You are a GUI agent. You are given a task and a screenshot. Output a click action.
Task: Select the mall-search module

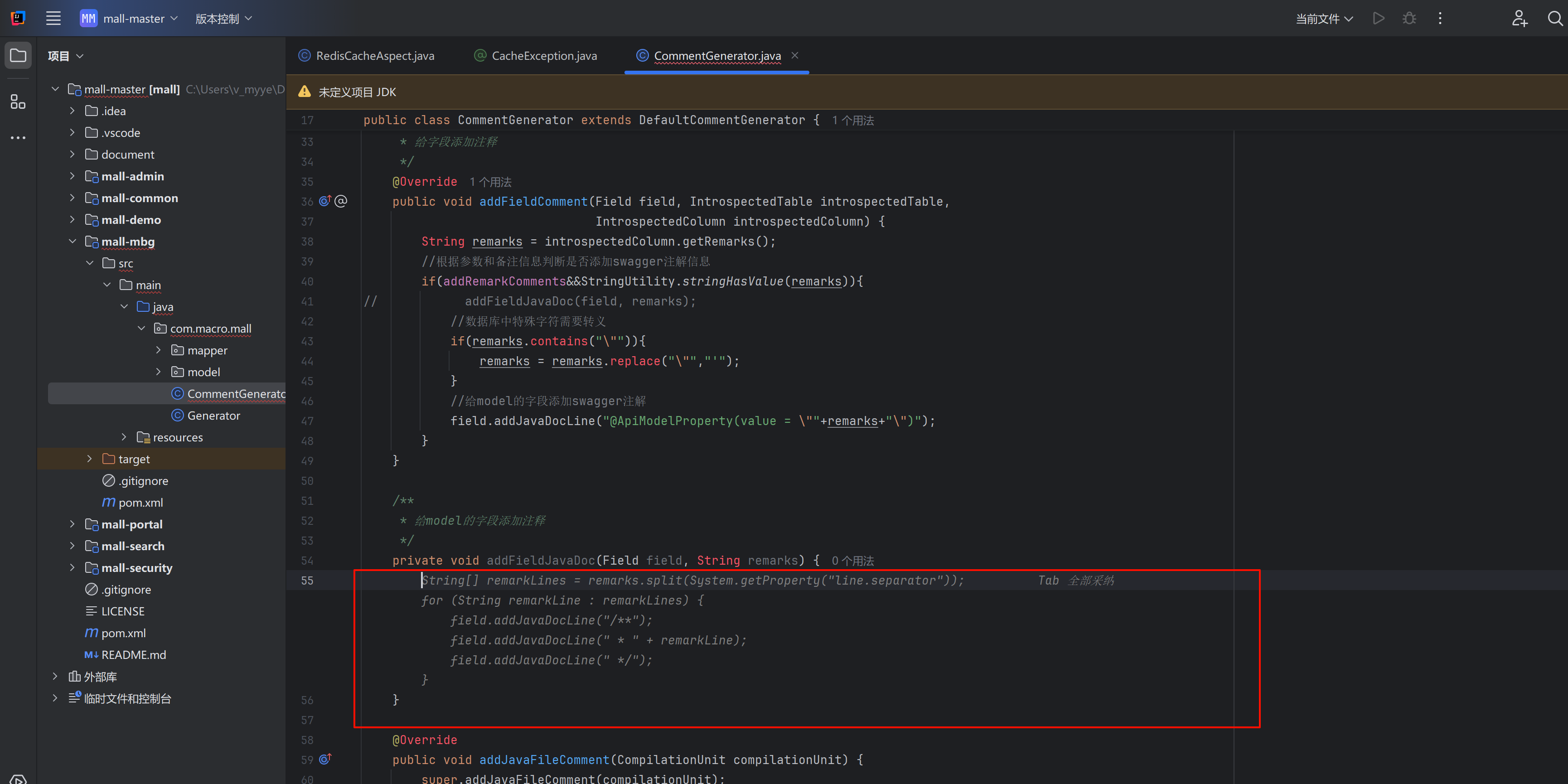[133, 546]
